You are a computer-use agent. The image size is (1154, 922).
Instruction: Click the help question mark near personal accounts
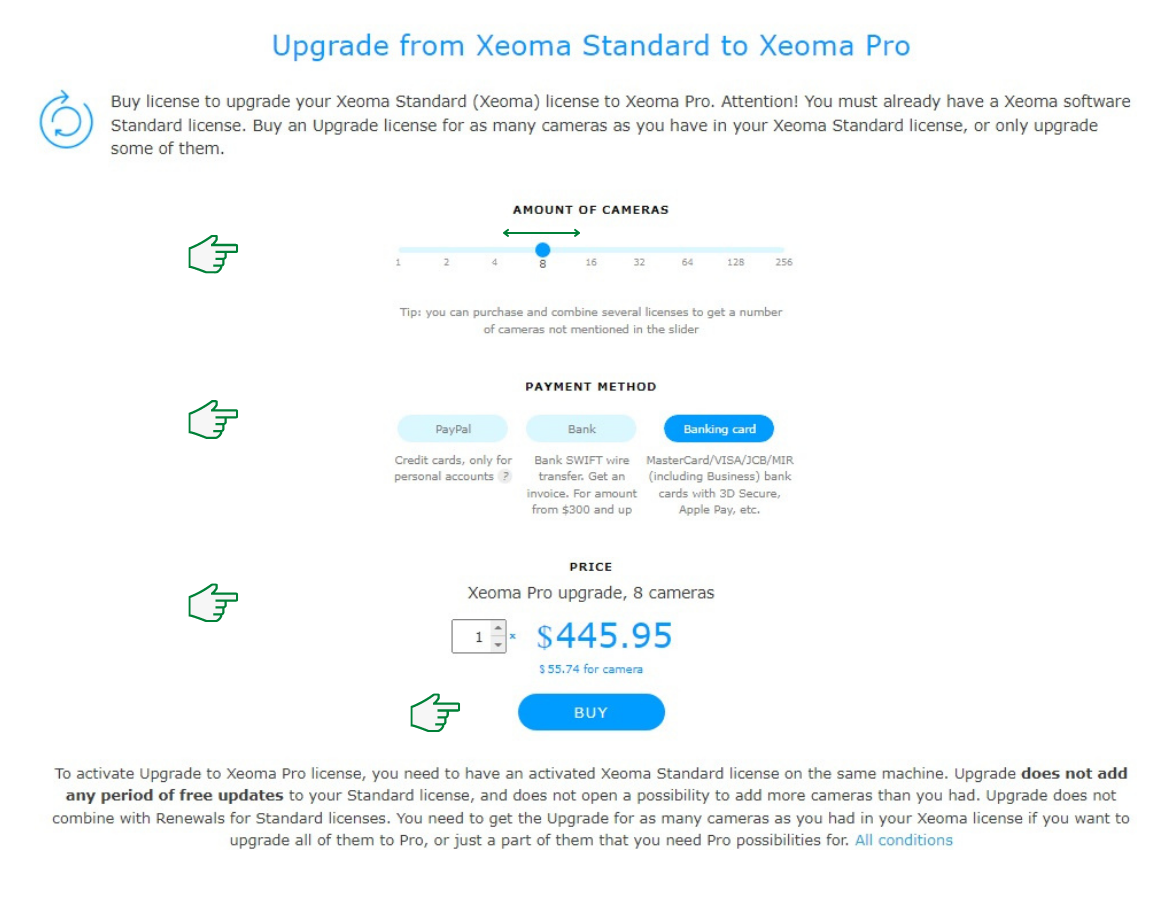pyautogui.click(x=508, y=477)
